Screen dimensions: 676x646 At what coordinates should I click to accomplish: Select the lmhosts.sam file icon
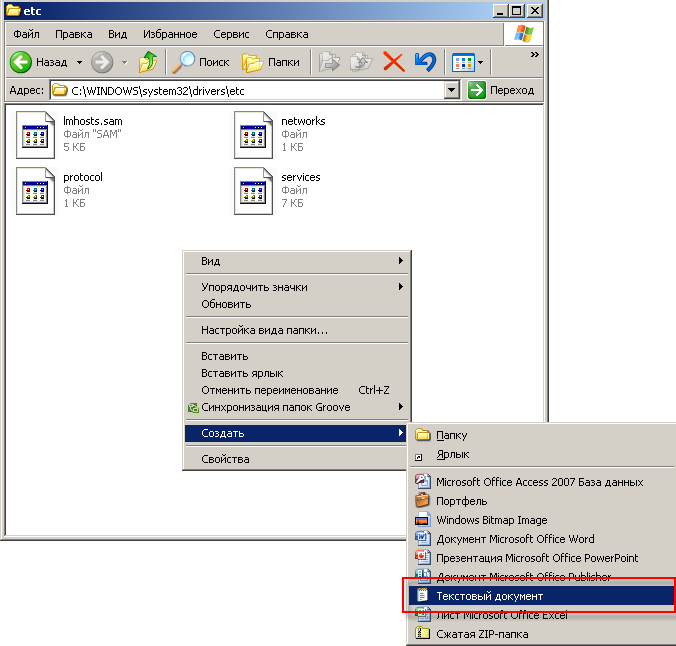point(35,135)
